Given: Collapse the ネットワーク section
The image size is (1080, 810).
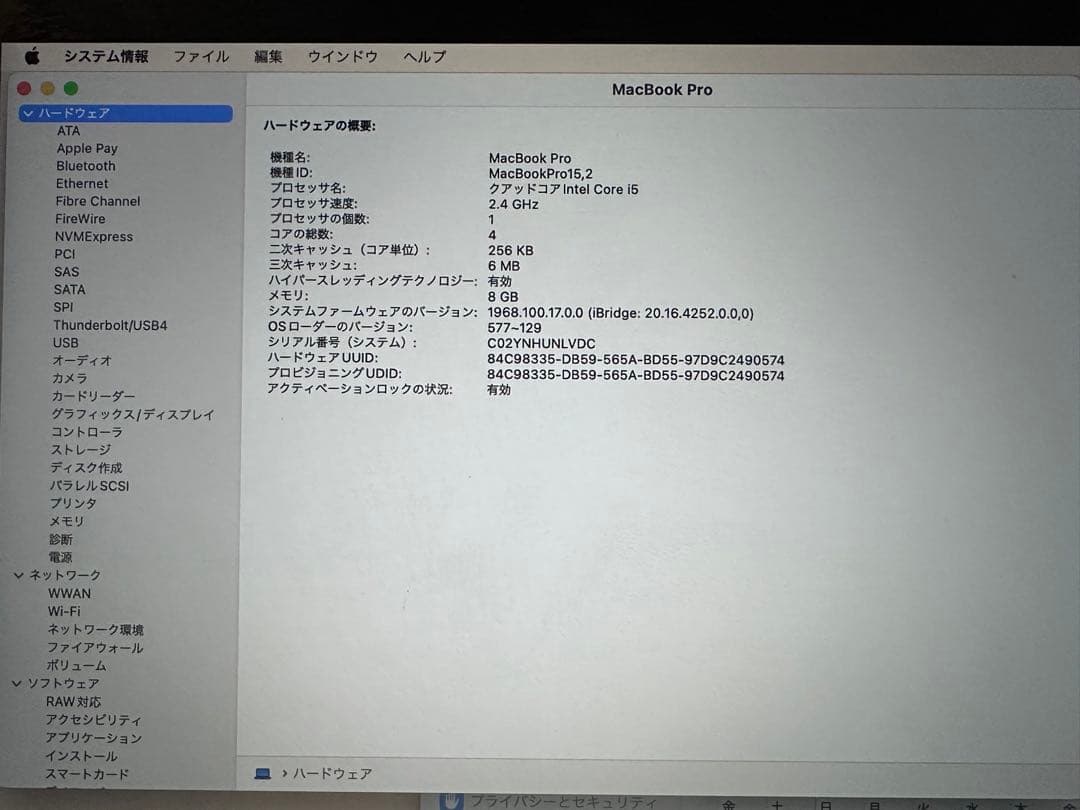Looking at the screenshot, I should point(17,575).
